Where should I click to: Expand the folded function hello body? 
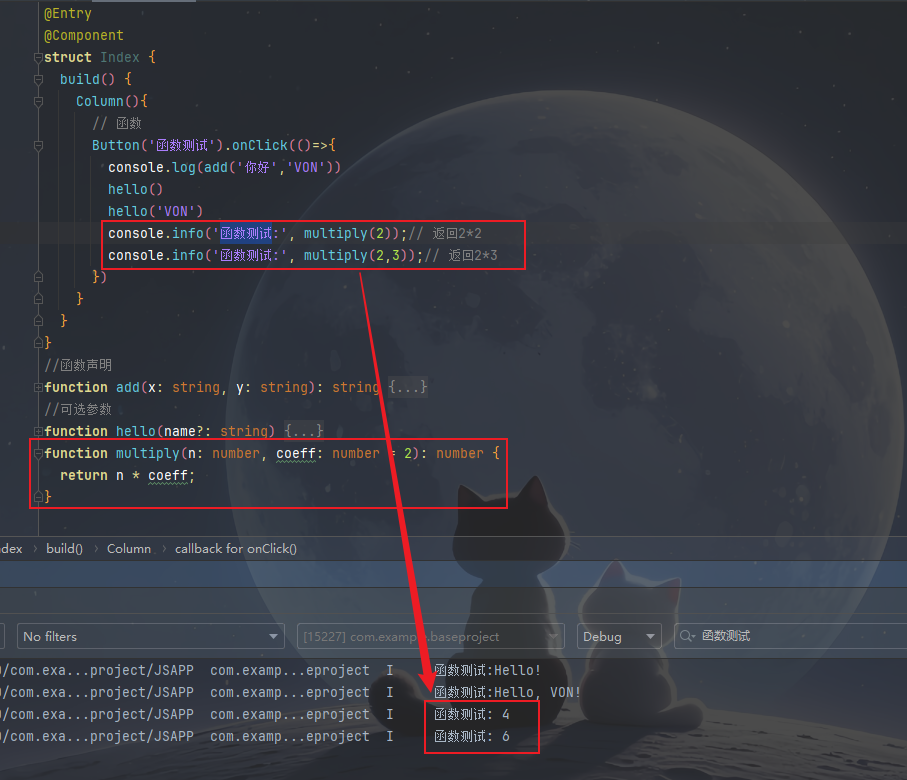(x=38, y=431)
